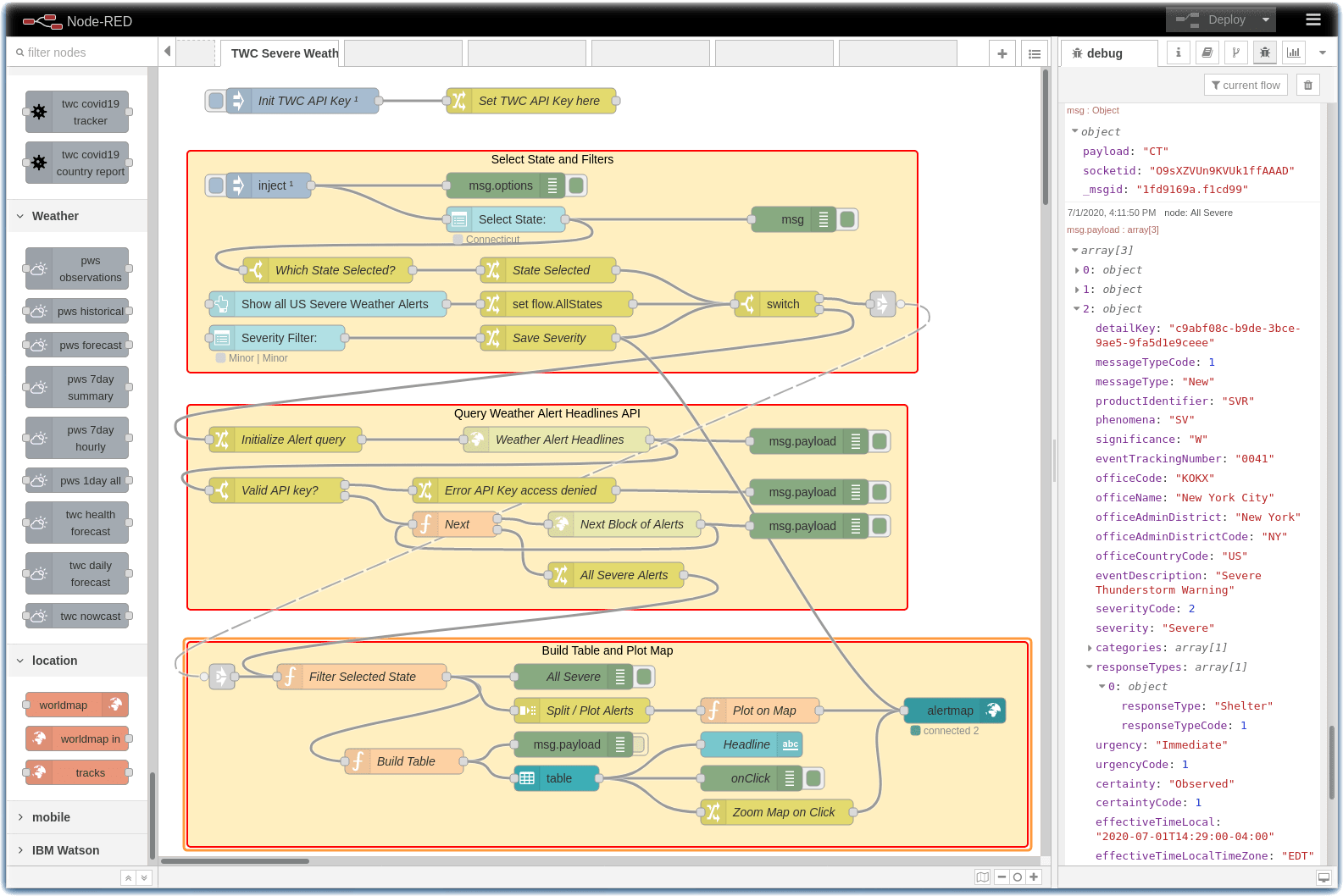Click the Next function node icon
Viewport: 1343px width, 896px height.
click(x=425, y=524)
